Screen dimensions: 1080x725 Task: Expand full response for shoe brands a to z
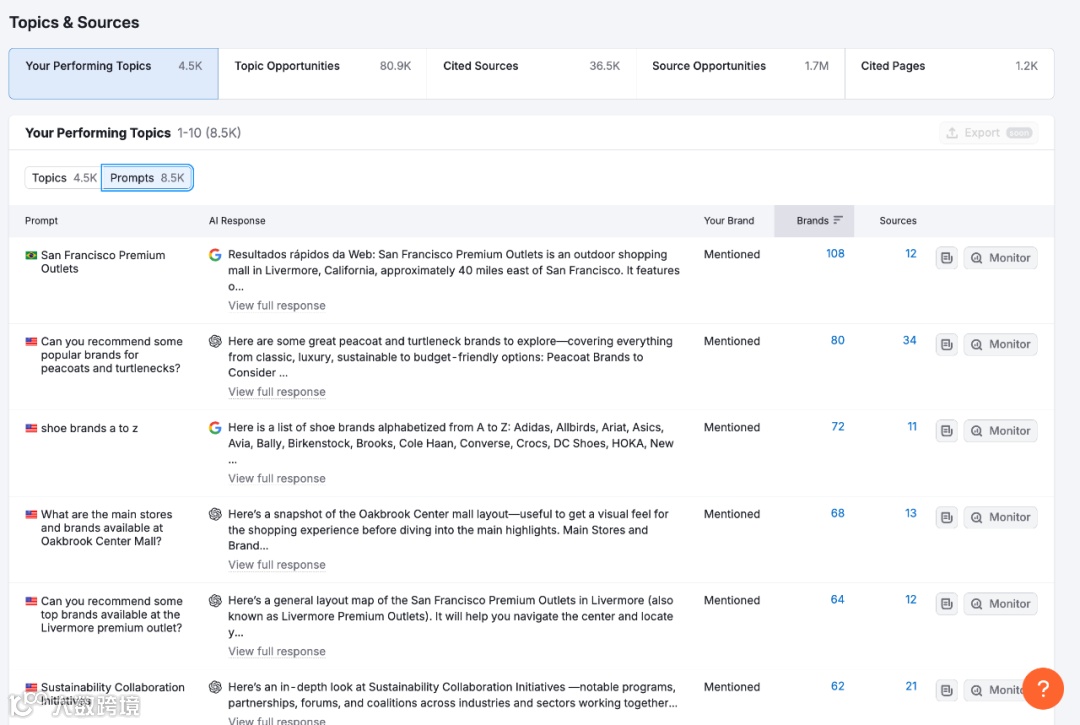point(277,479)
